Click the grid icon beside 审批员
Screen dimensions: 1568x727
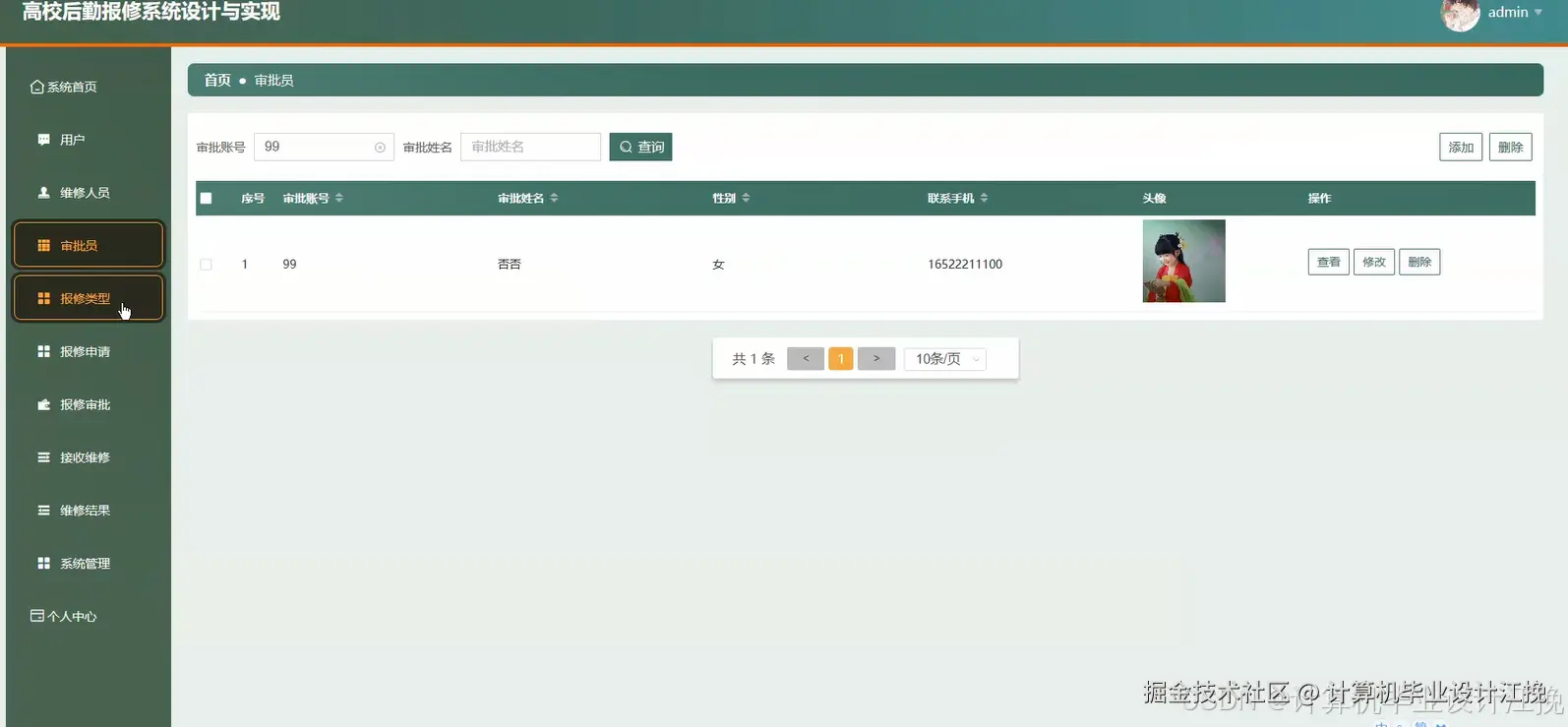click(x=43, y=246)
